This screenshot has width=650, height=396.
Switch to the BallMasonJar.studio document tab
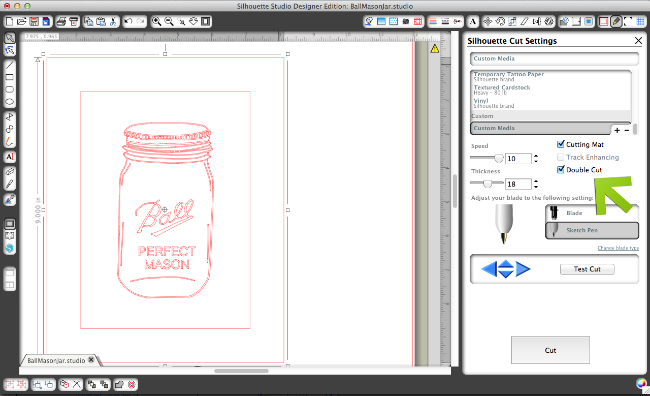click(56, 360)
